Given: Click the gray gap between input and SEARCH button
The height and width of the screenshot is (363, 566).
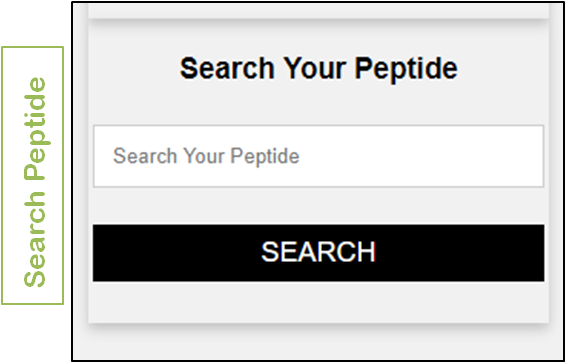Looking at the screenshot, I should [x=318, y=206].
